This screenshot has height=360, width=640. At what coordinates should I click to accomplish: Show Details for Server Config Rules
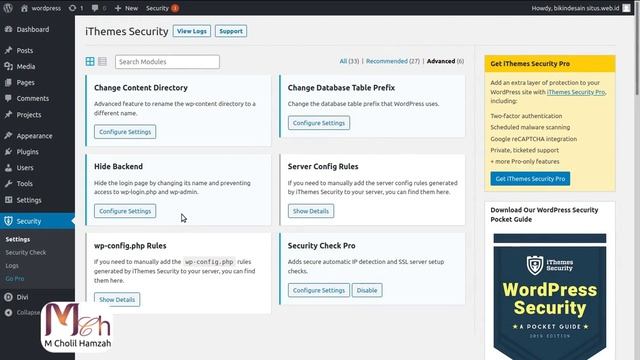311,211
